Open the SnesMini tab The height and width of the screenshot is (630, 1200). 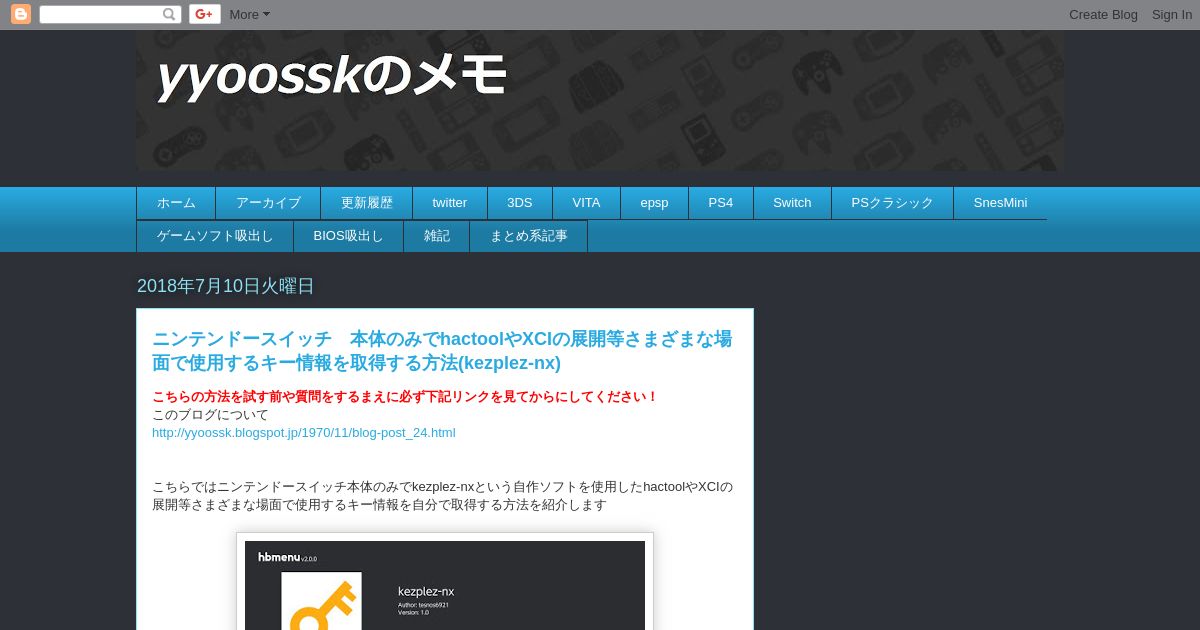[1001, 202]
